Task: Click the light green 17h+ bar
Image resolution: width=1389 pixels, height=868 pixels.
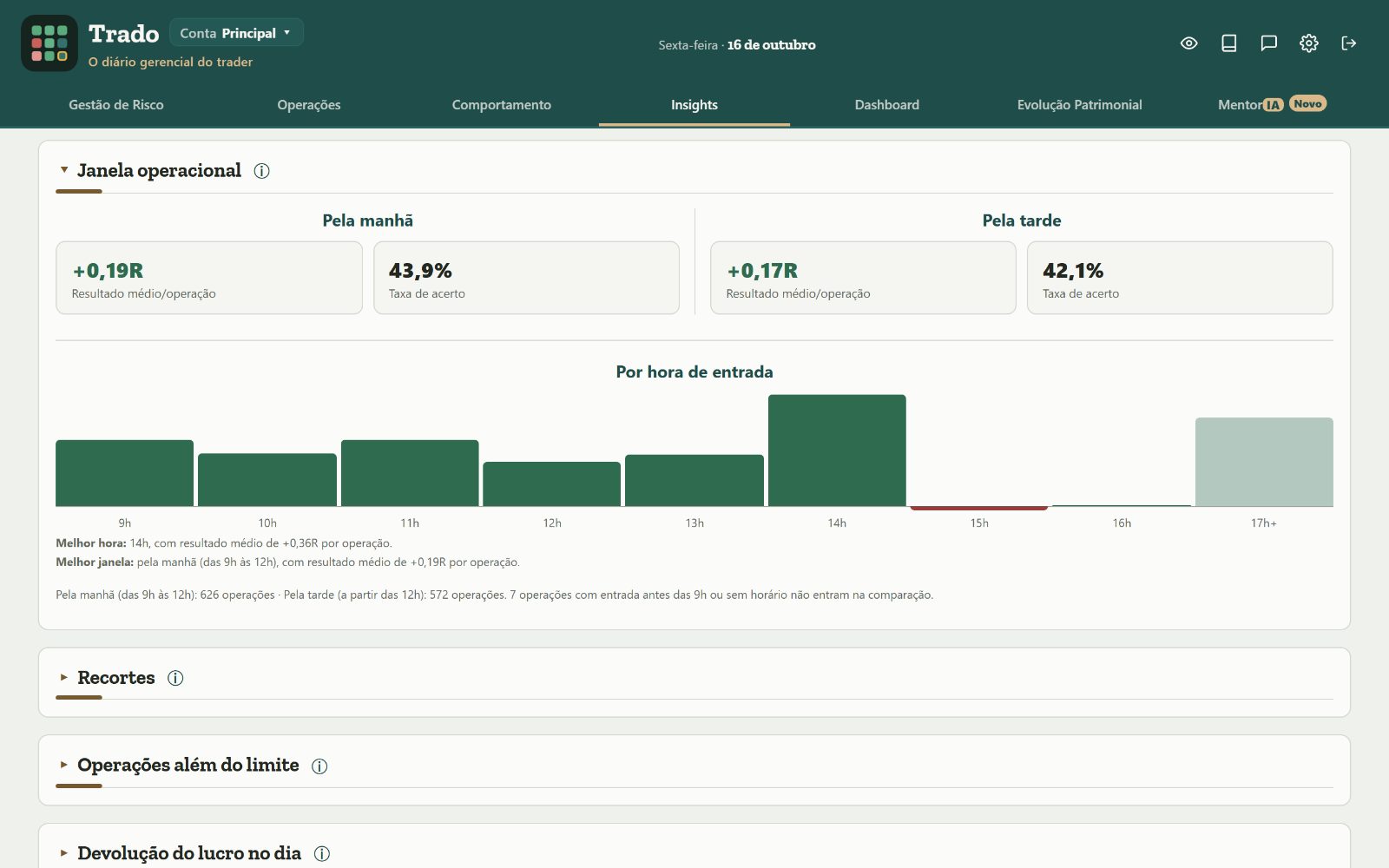Action: (x=1264, y=462)
